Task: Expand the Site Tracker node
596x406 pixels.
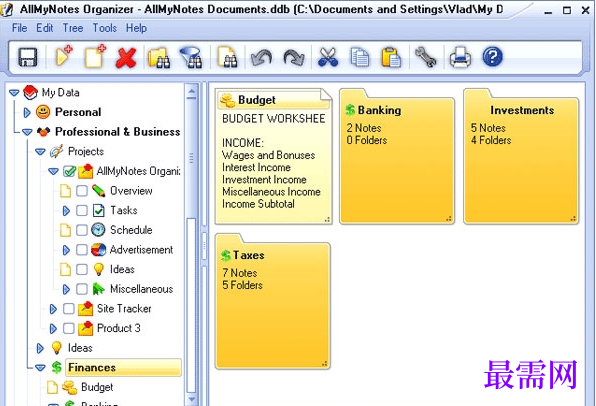Action: (53, 309)
